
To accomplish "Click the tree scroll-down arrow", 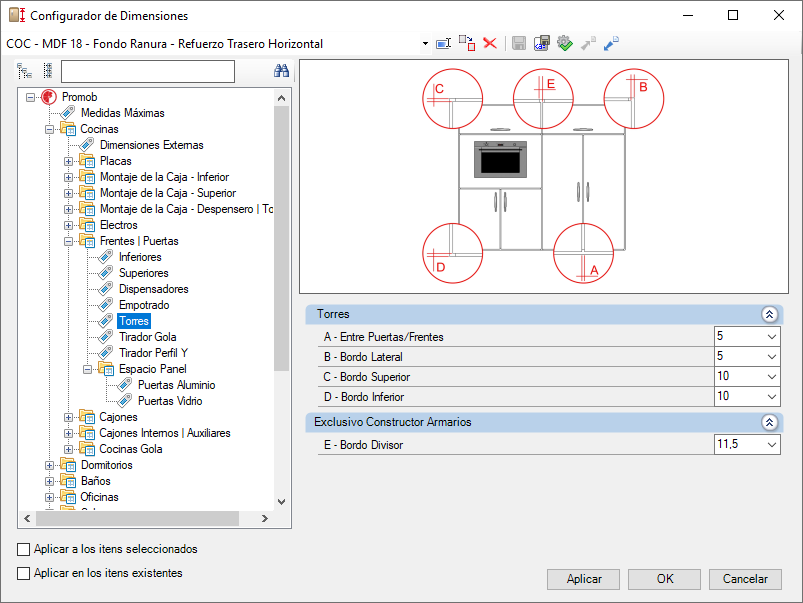I will click(281, 502).
